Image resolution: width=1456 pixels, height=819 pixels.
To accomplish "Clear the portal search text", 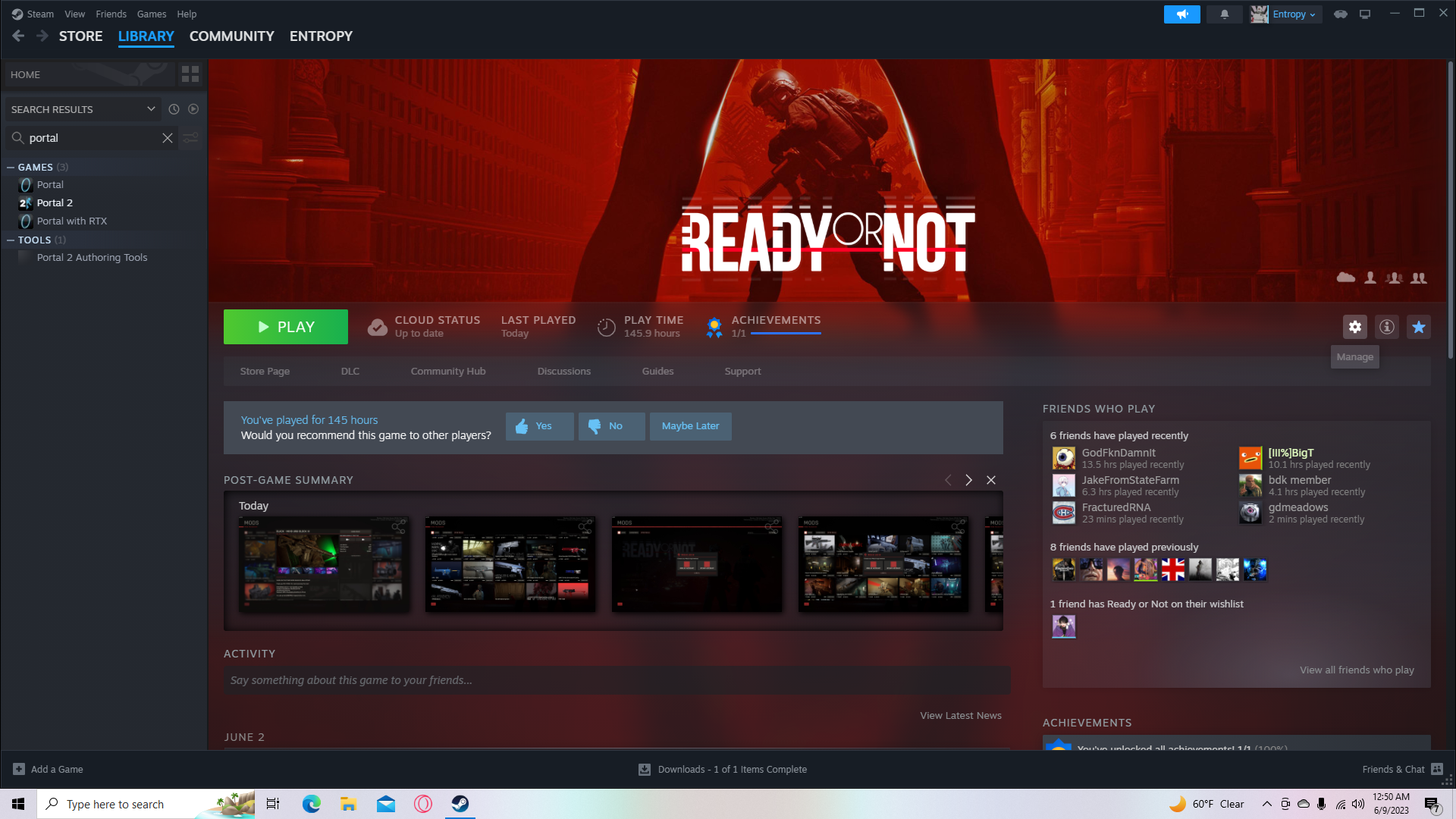I will [x=168, y=138].
